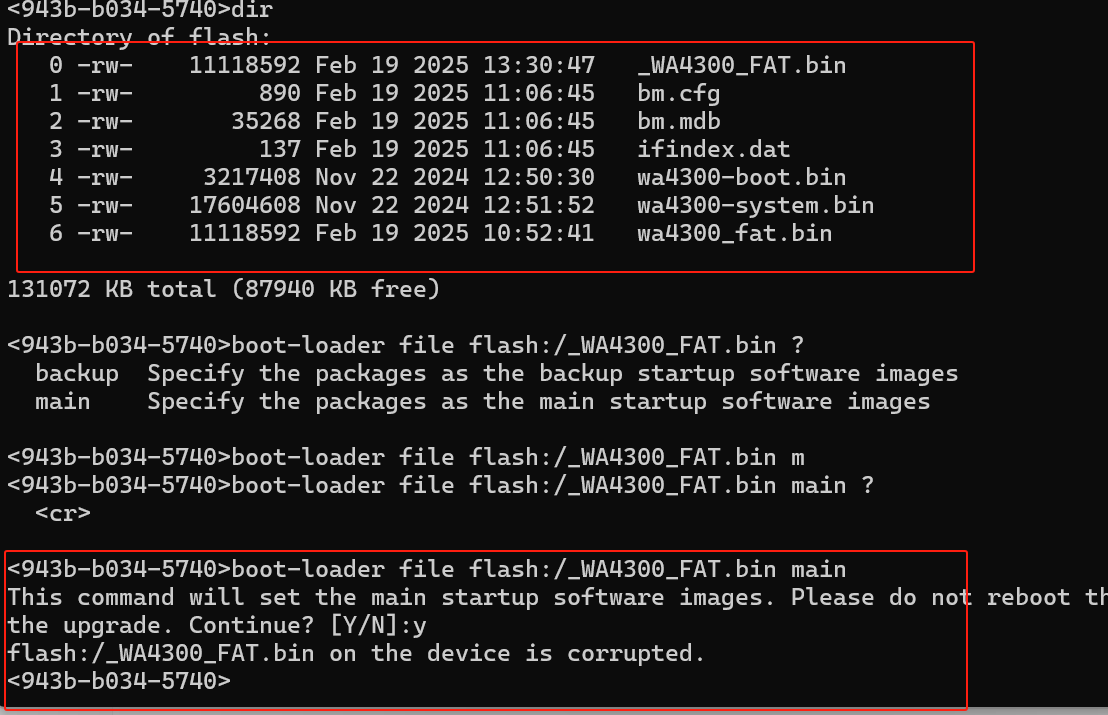Click the lowercase wa4300_fat.bin filename
1108x715 pixels.
tap(734, 234)
